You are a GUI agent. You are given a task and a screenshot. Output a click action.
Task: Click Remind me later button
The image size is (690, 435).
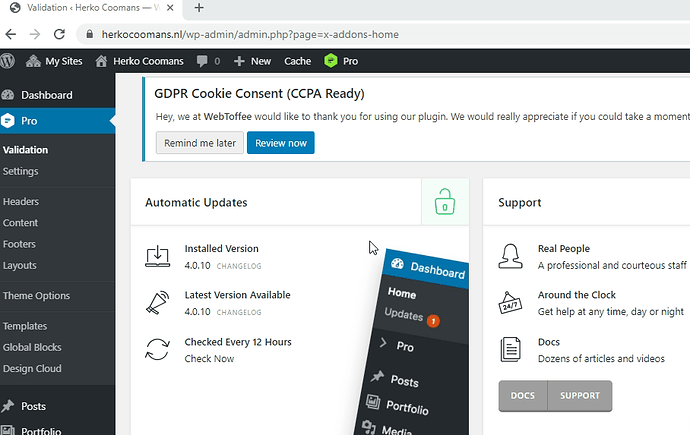point(200,143)
